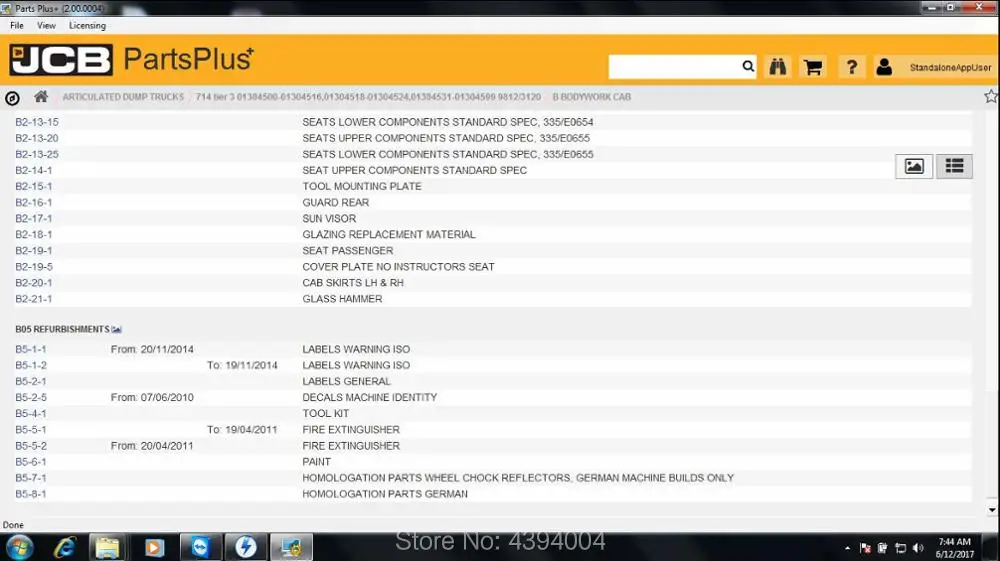Open B5-4-1 tool kit
Image resolution: width=1000 pixels, height=561 pixels.
pyautogui.click(x=31, y=413)
